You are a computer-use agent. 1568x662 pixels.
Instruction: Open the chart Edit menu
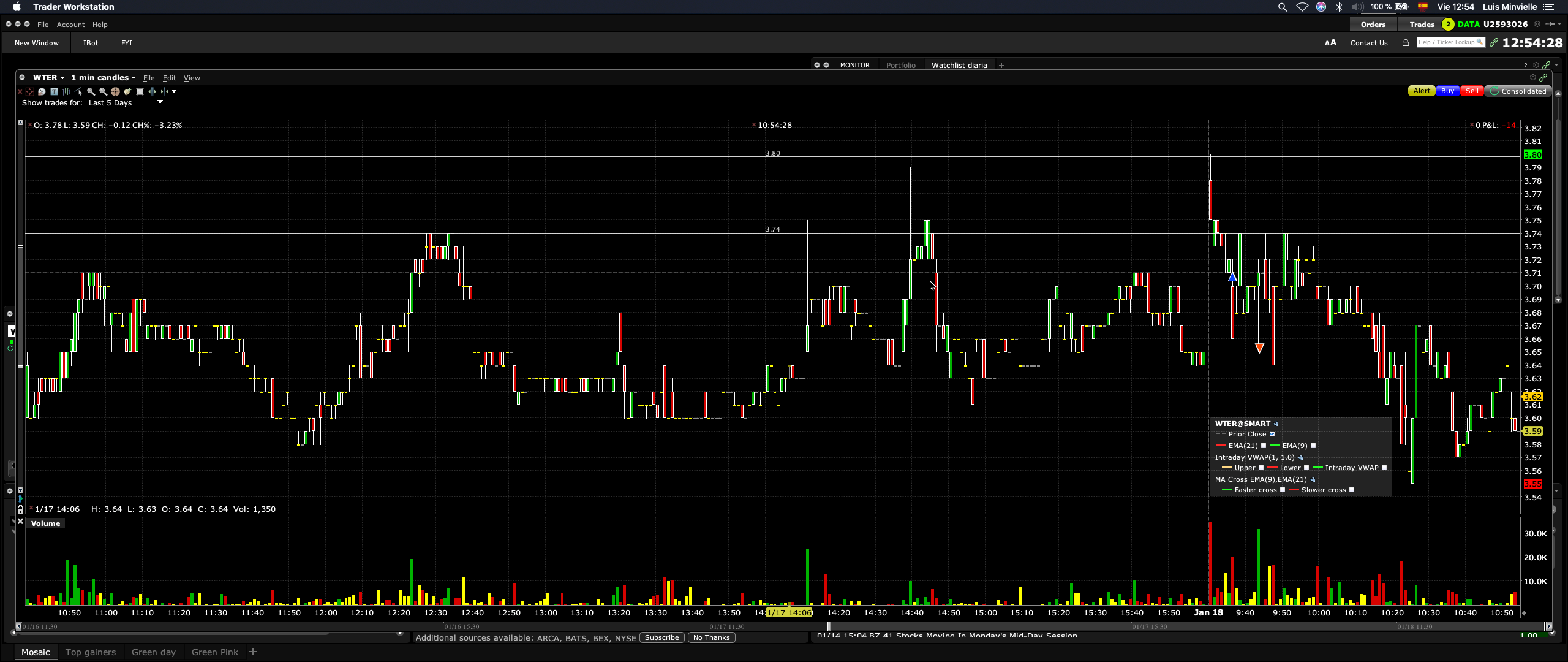coord(169,78)
